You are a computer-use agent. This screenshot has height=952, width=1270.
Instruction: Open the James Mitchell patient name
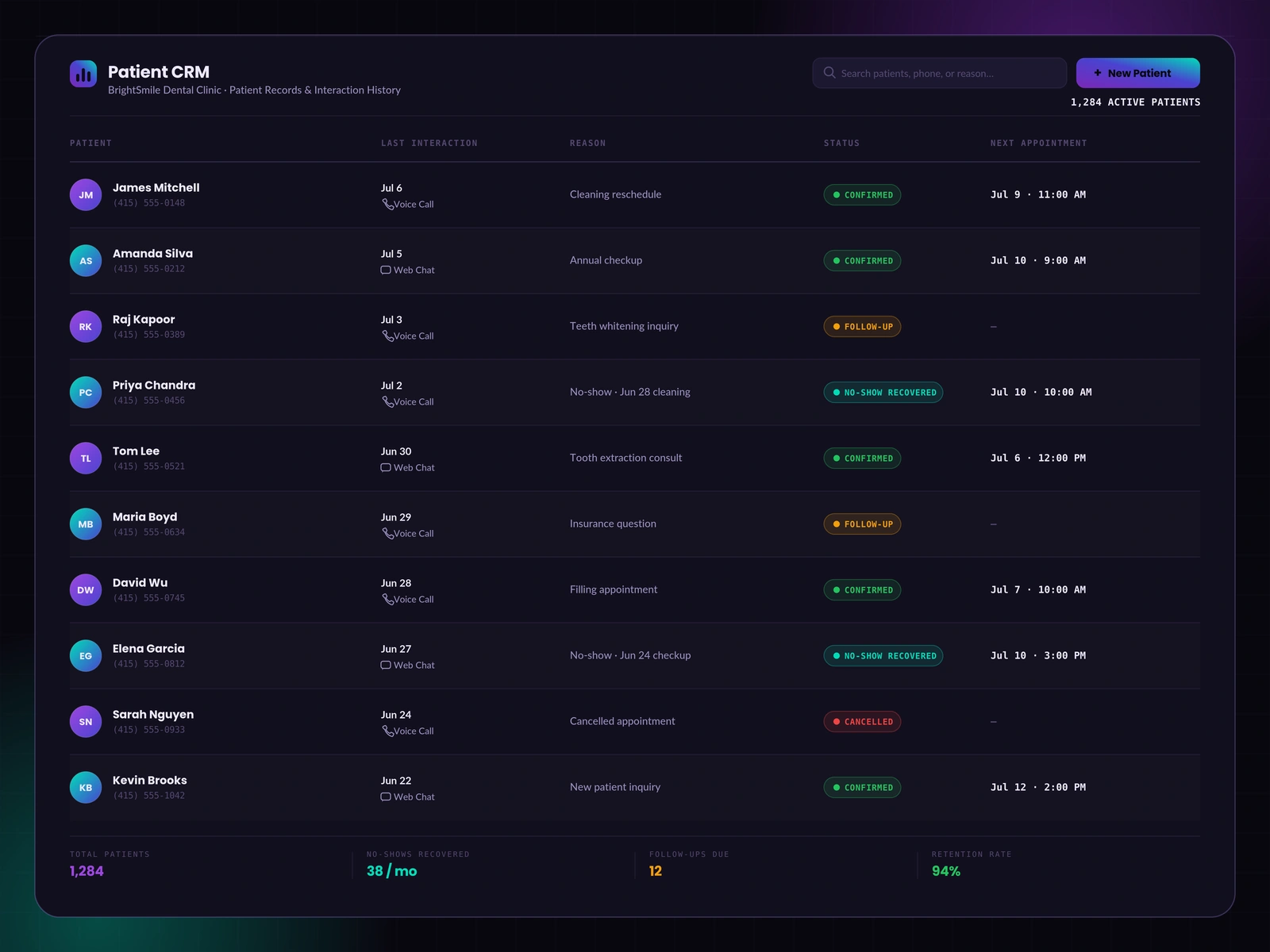coord(156,188)
